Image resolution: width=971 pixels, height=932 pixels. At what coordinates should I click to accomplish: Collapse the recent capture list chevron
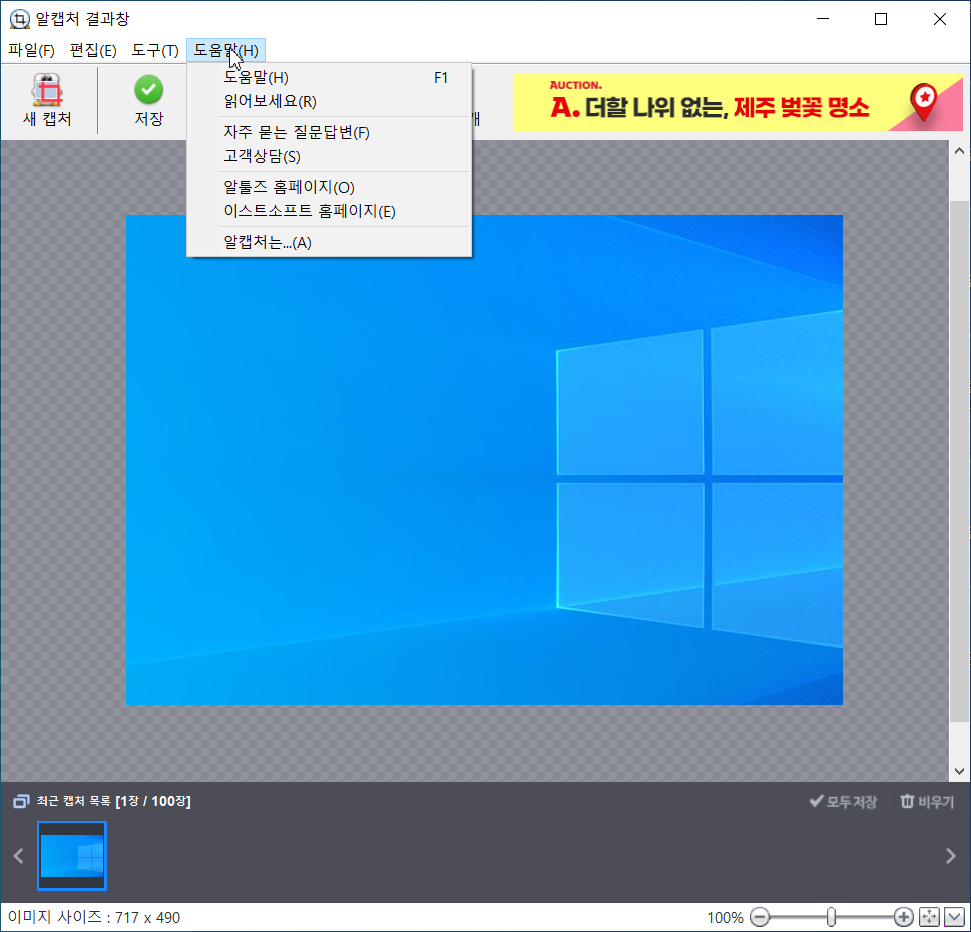pos(954,917)
